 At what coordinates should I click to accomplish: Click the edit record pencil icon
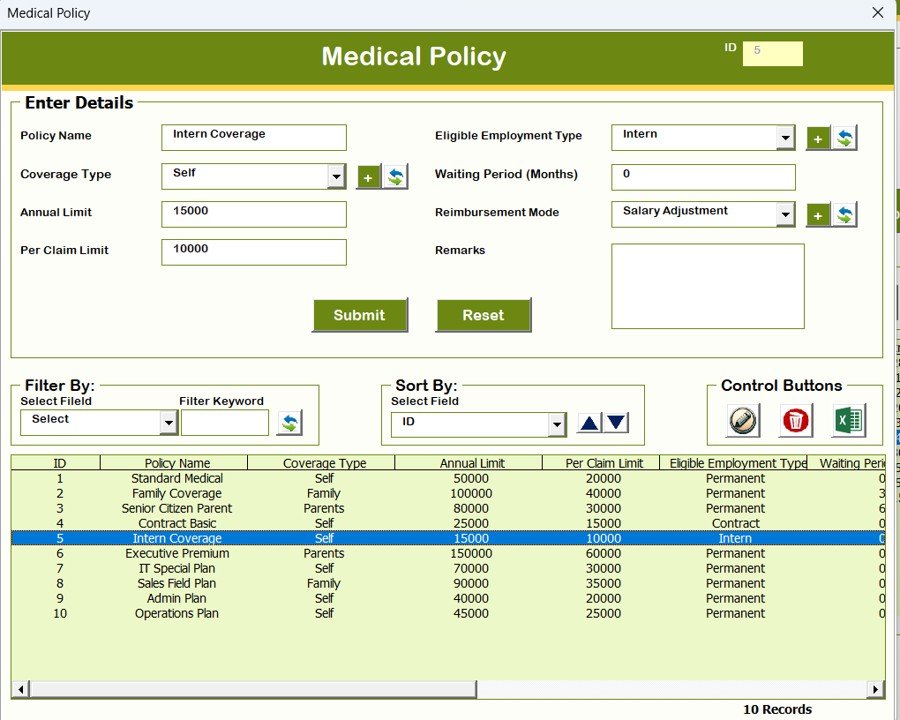[741, 421]
